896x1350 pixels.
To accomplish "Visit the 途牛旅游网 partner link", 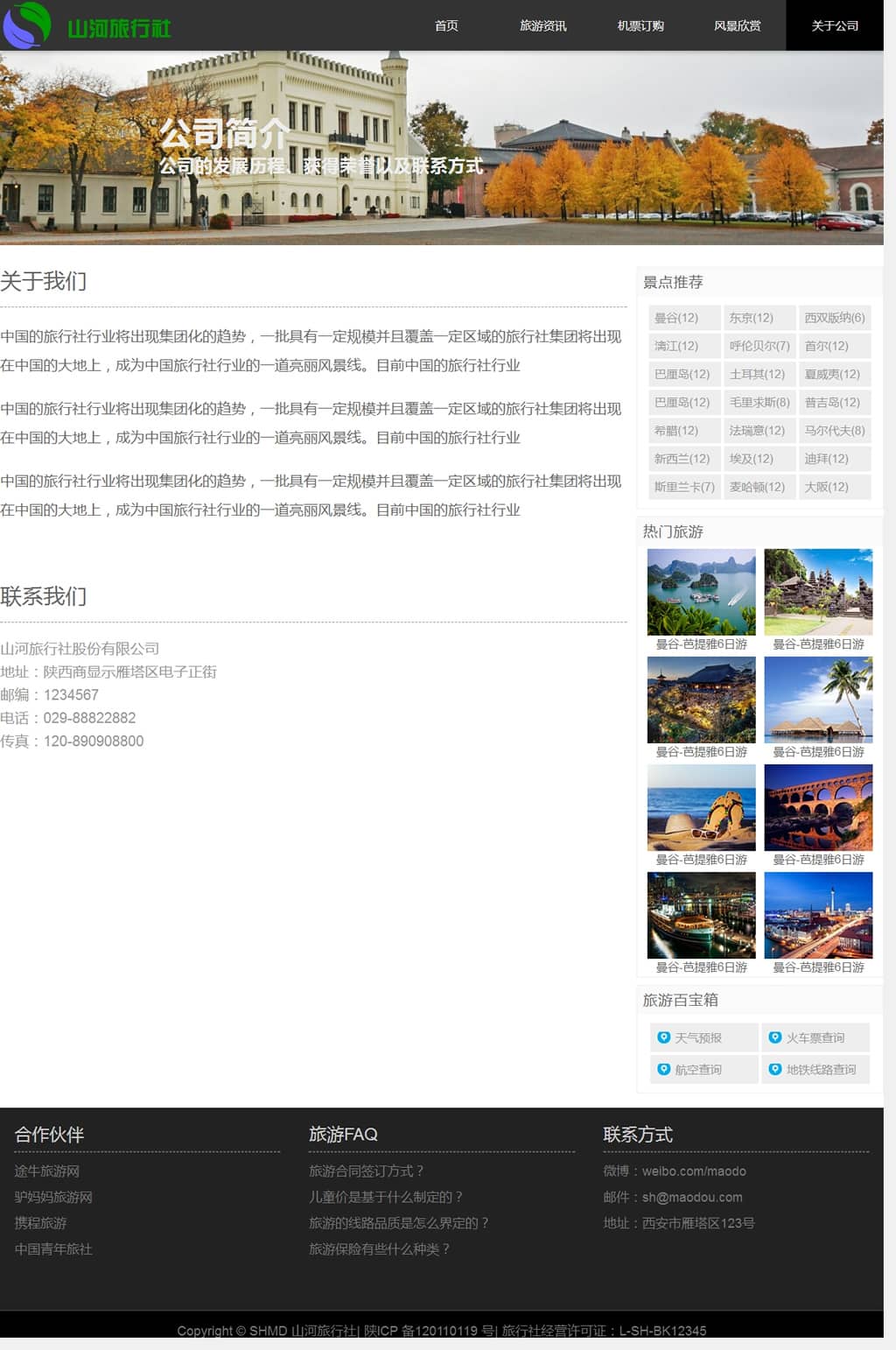I will coord(47,1171).
